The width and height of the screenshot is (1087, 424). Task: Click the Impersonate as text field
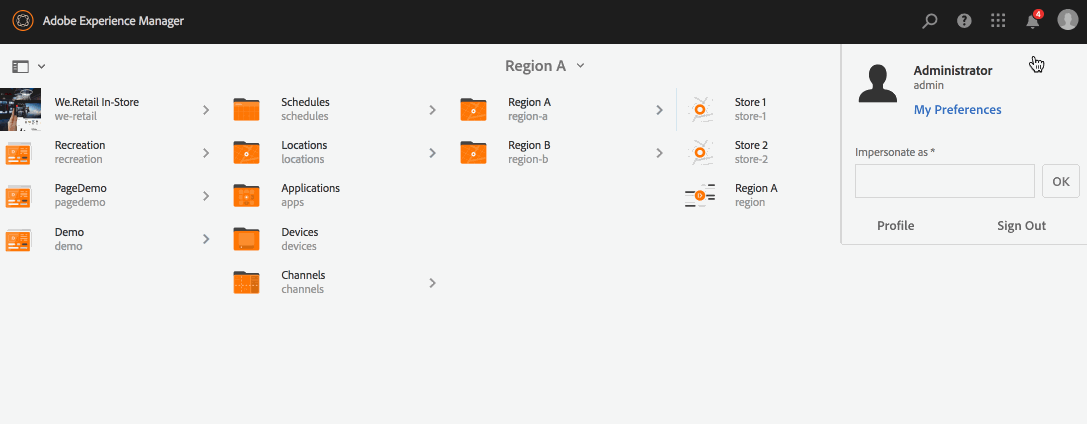(945, 181)
